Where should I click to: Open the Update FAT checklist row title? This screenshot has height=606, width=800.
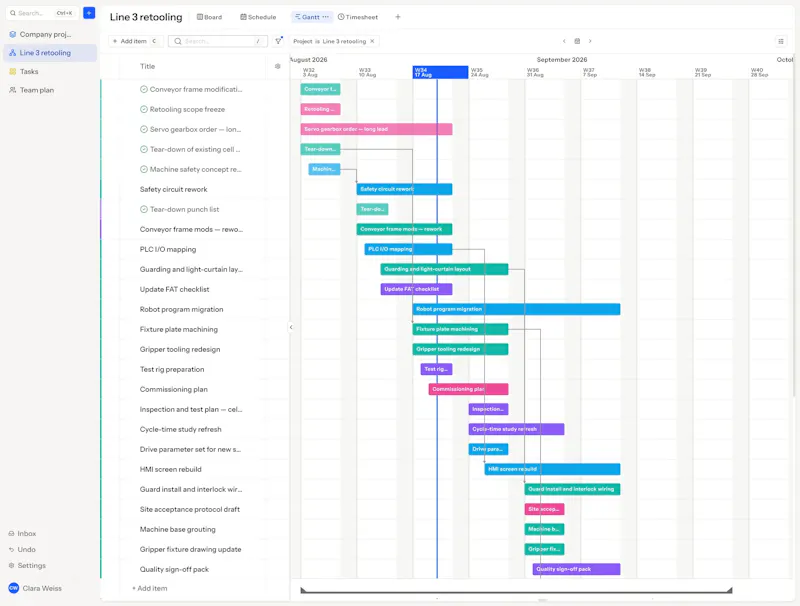click(174, 289)
